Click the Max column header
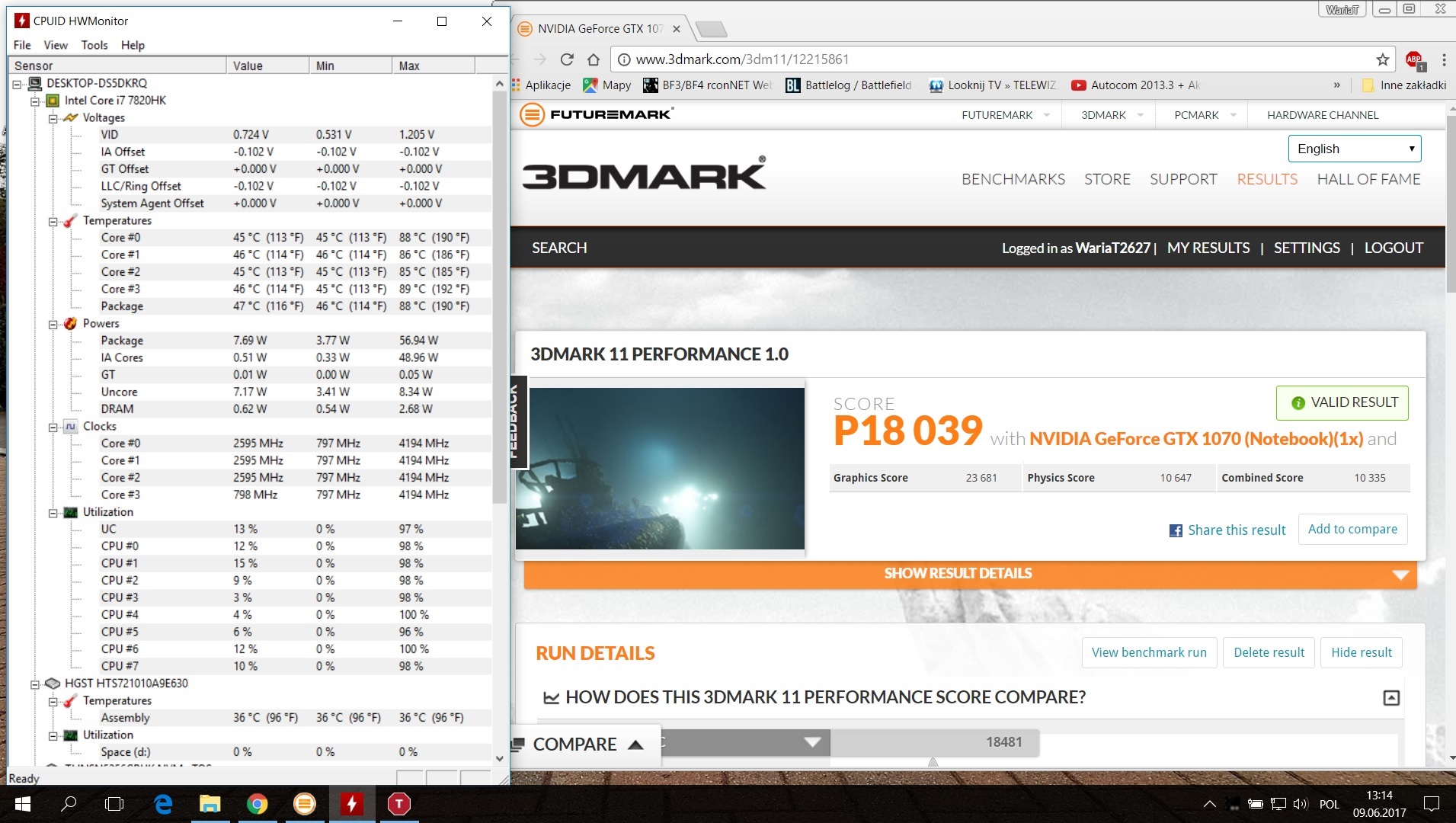The height and width of the screenshot is (823, 1456). point(433,66)
